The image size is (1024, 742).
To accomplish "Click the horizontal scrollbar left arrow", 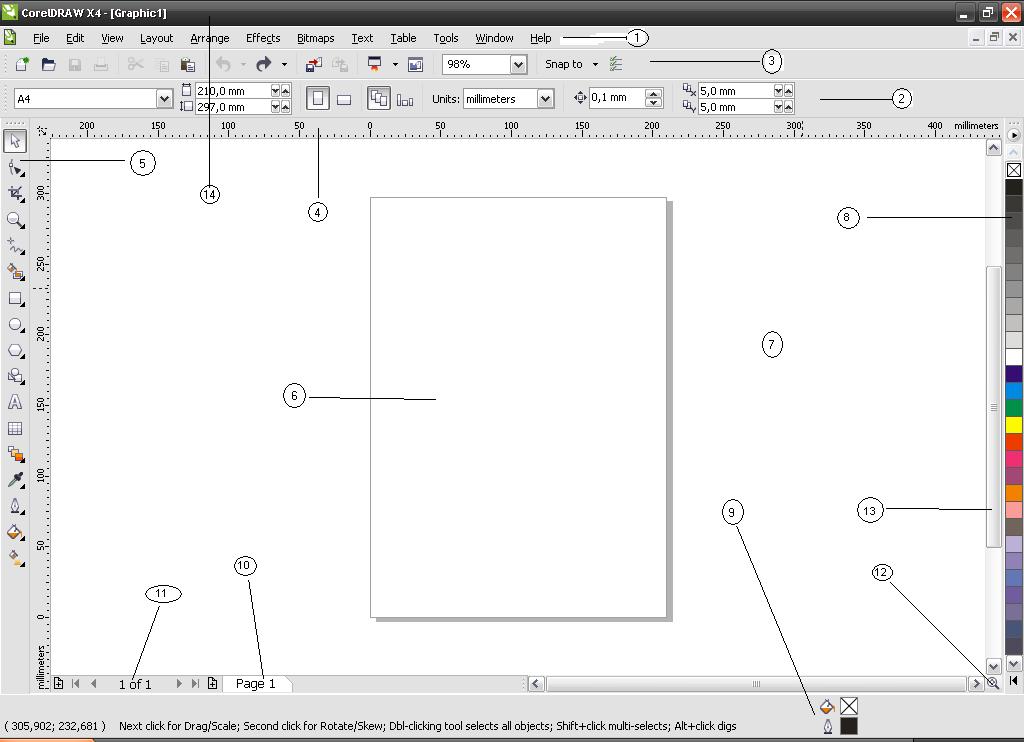I will click(x=536, y=684).
